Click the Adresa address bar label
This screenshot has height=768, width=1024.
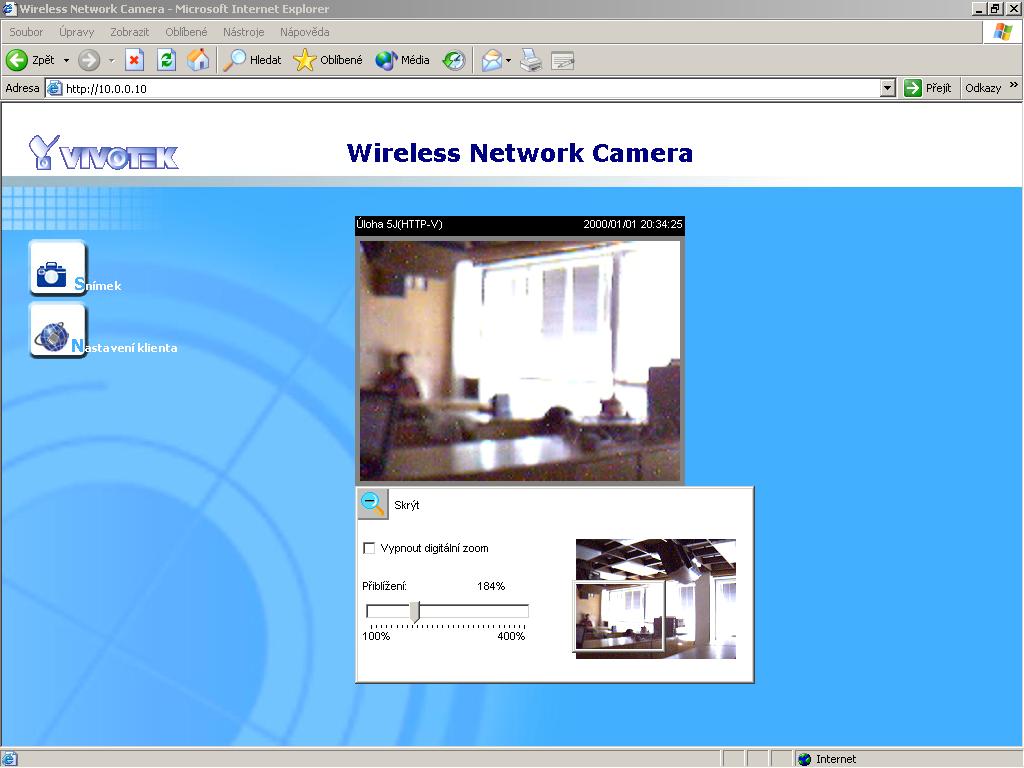click(22, 88)
